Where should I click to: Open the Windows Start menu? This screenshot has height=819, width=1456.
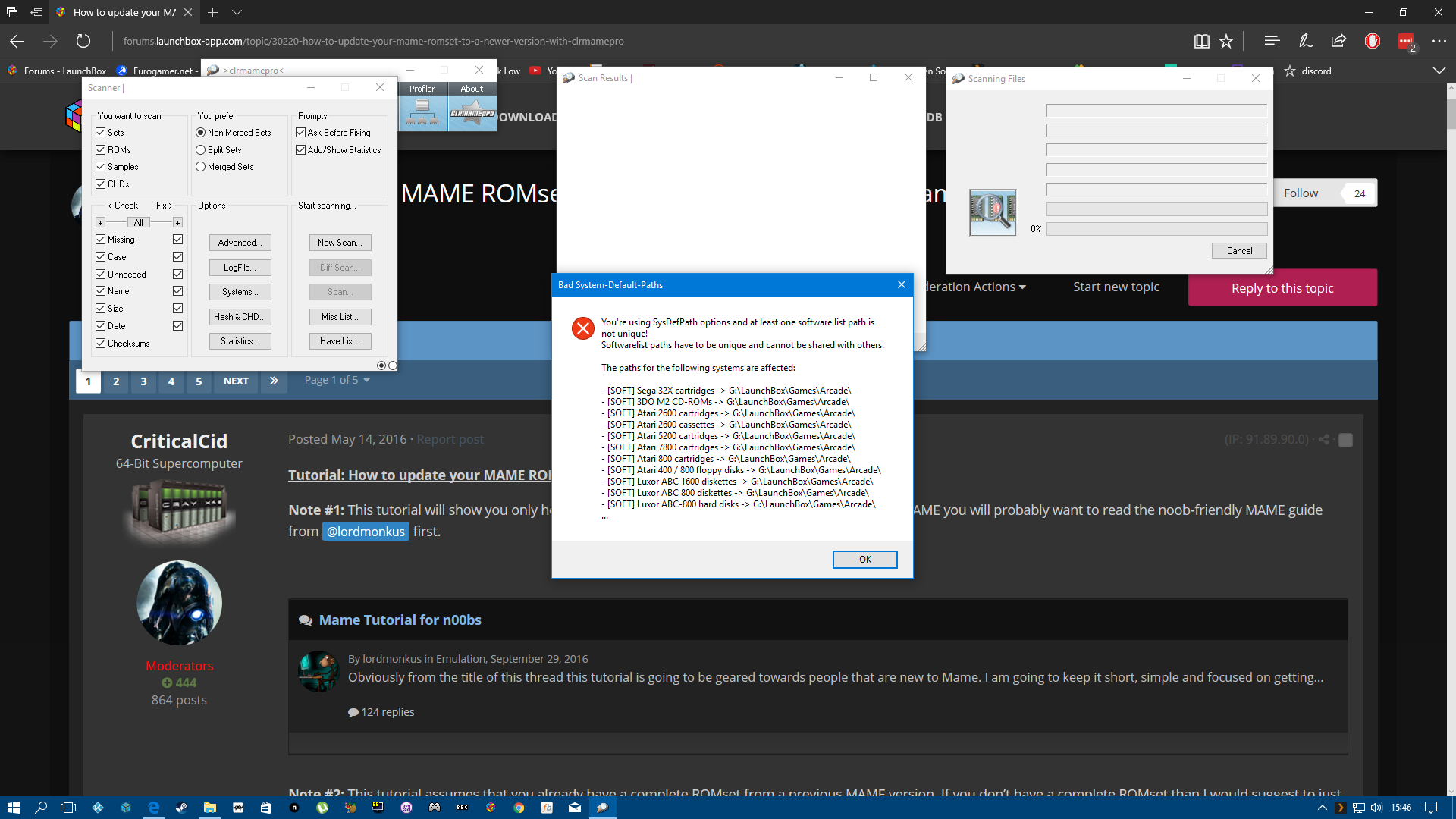point(13,808)
